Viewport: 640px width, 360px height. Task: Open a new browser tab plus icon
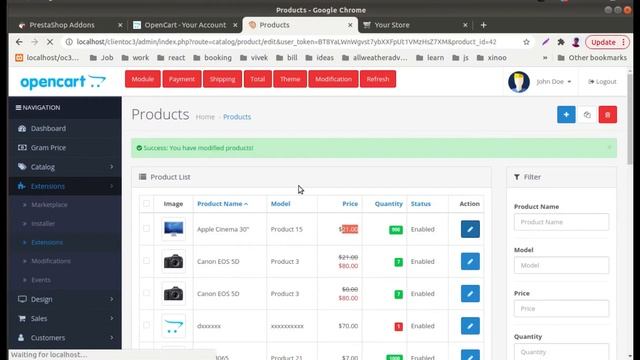tap(483, 25)
